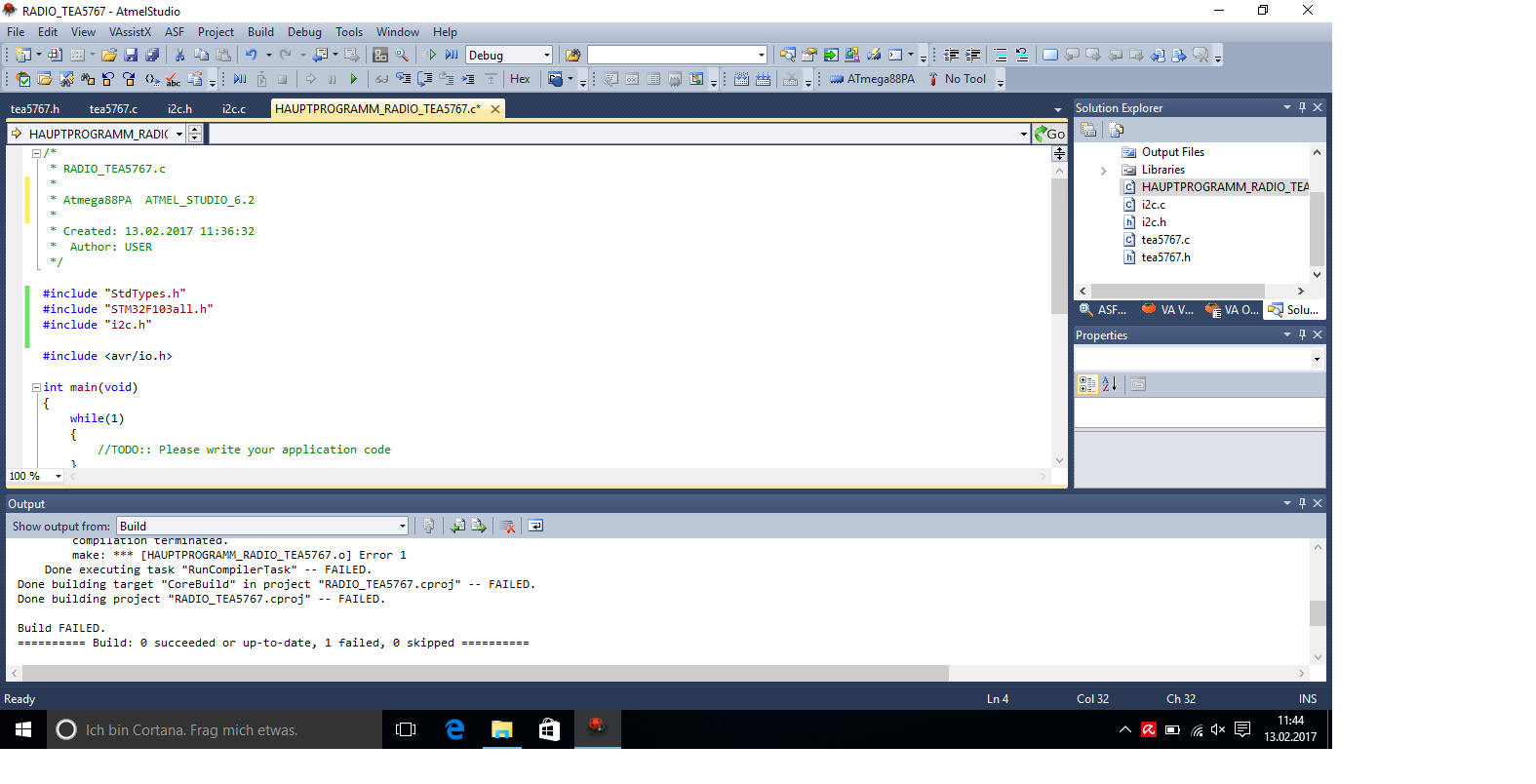Image resolution: width=1536 pixels, height=784 pixels.
Task: Click the Windows Start button
Action: pos(23,729)
